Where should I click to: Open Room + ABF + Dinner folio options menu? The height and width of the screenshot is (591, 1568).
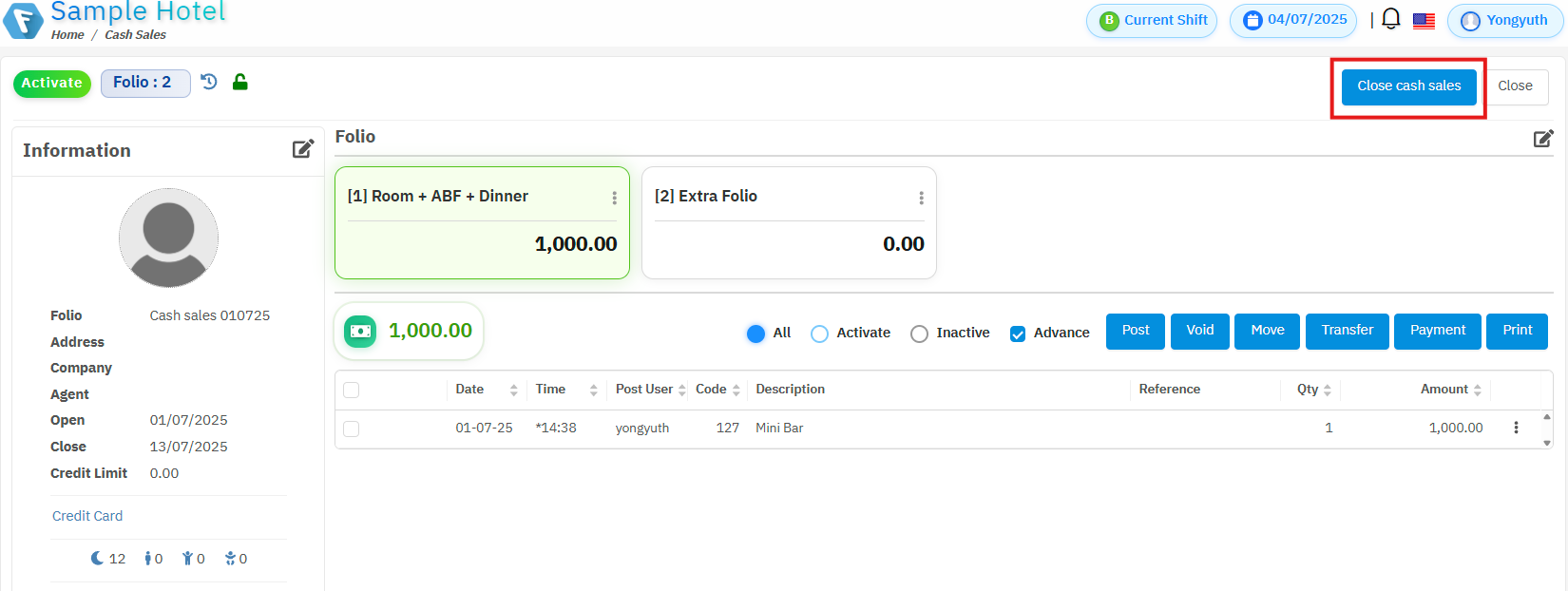click(x=614, y=198)
